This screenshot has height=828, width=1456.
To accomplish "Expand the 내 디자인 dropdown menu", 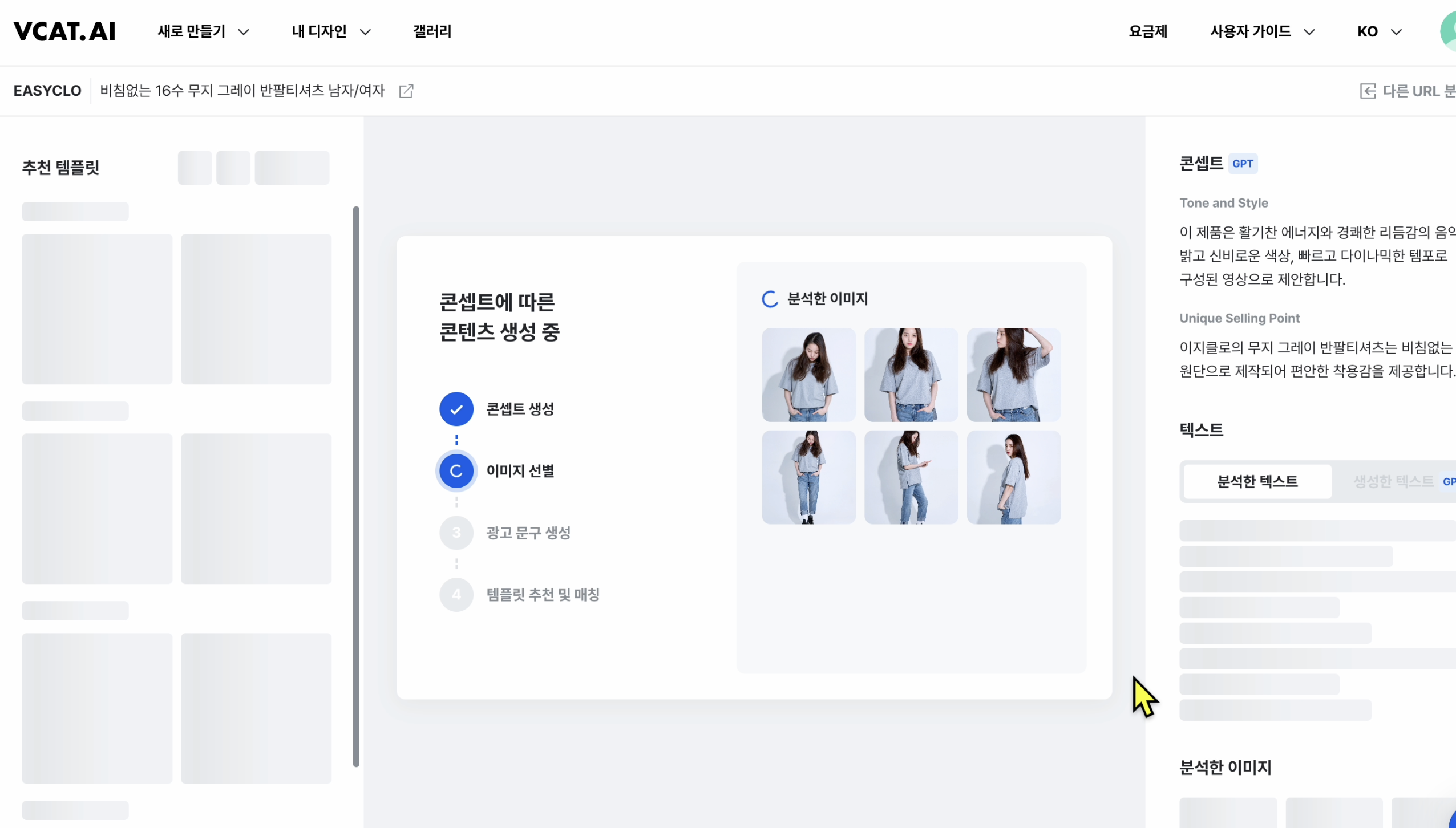I will click(331, 31).
